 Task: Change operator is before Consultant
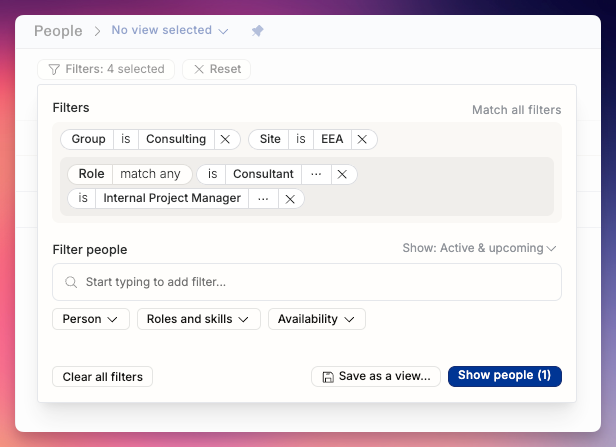point(212,174)
